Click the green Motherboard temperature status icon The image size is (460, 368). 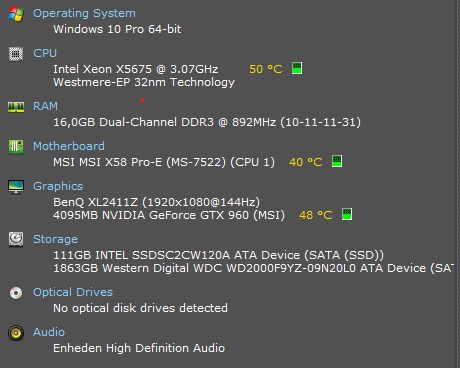point(337,161)
